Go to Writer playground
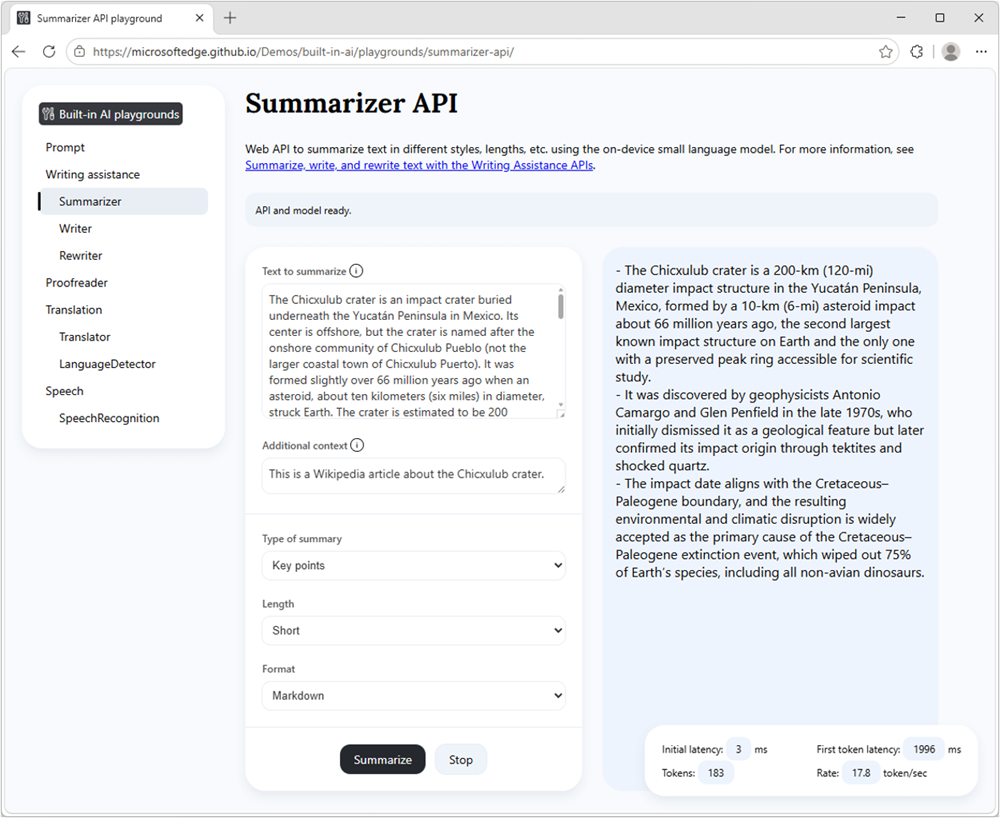 [x=75, y=228]
